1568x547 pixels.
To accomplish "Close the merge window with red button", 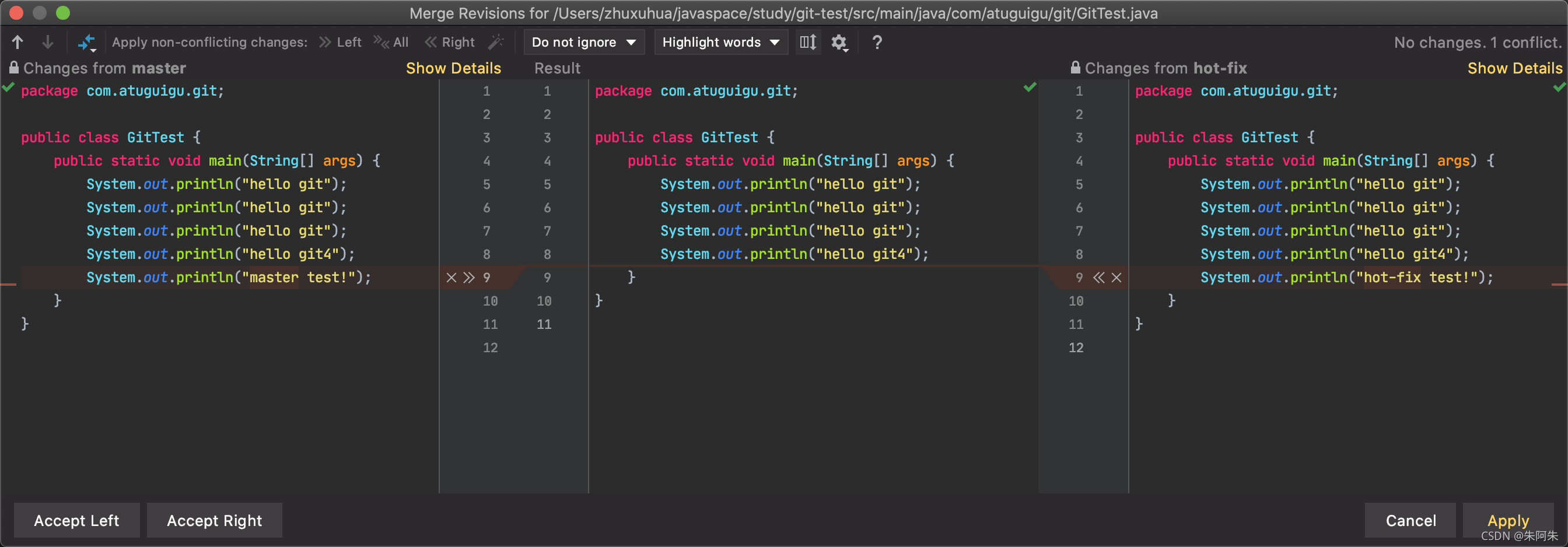I will coord(16,12).
